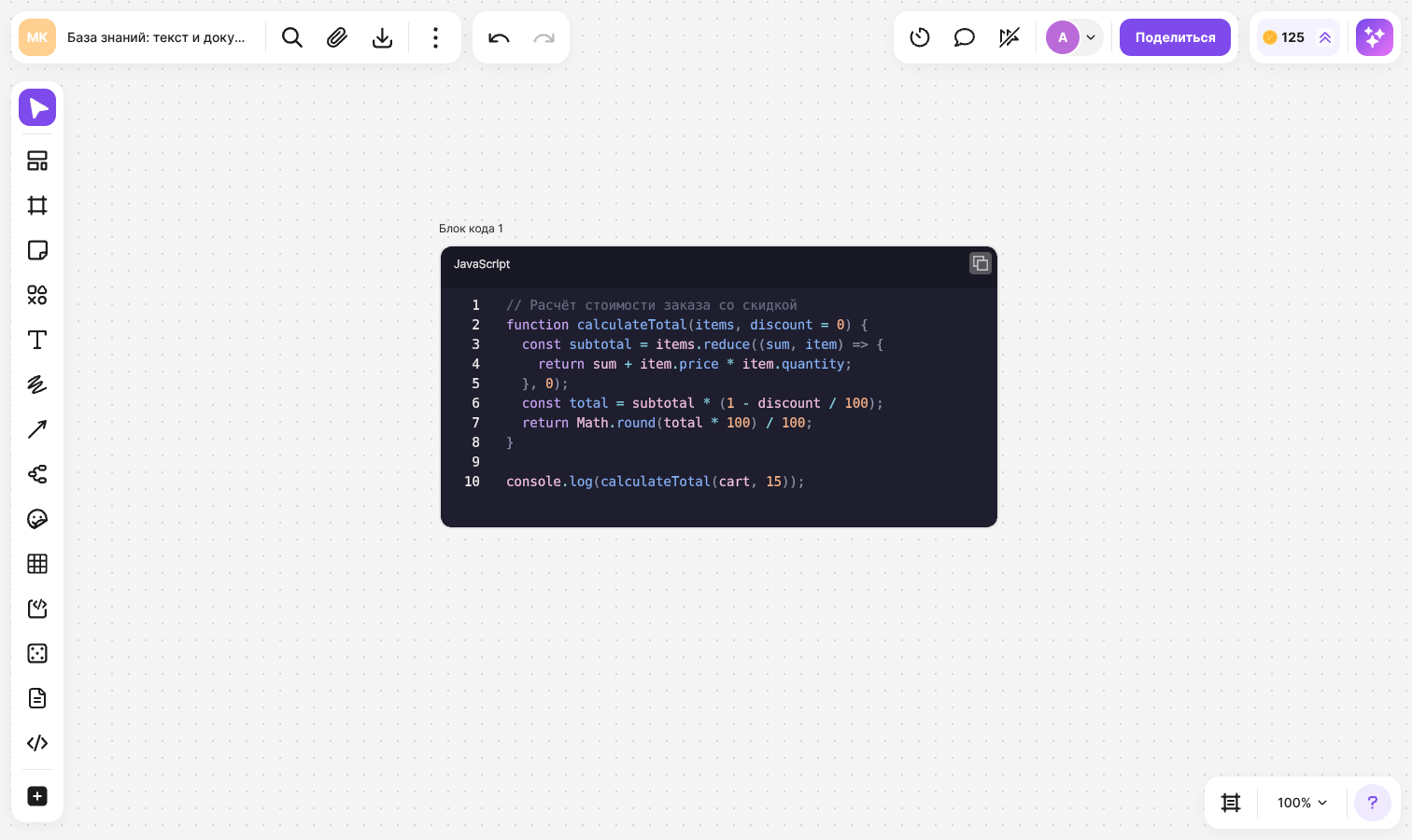Image resolution: width=1412 pixels, height=840 pixels.
Task: Redo the last action
Action: 544,37
